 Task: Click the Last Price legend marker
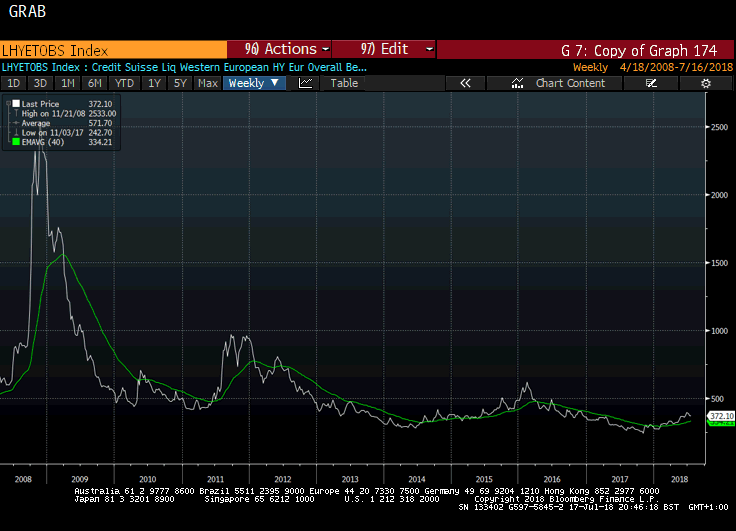click(14, 104)
